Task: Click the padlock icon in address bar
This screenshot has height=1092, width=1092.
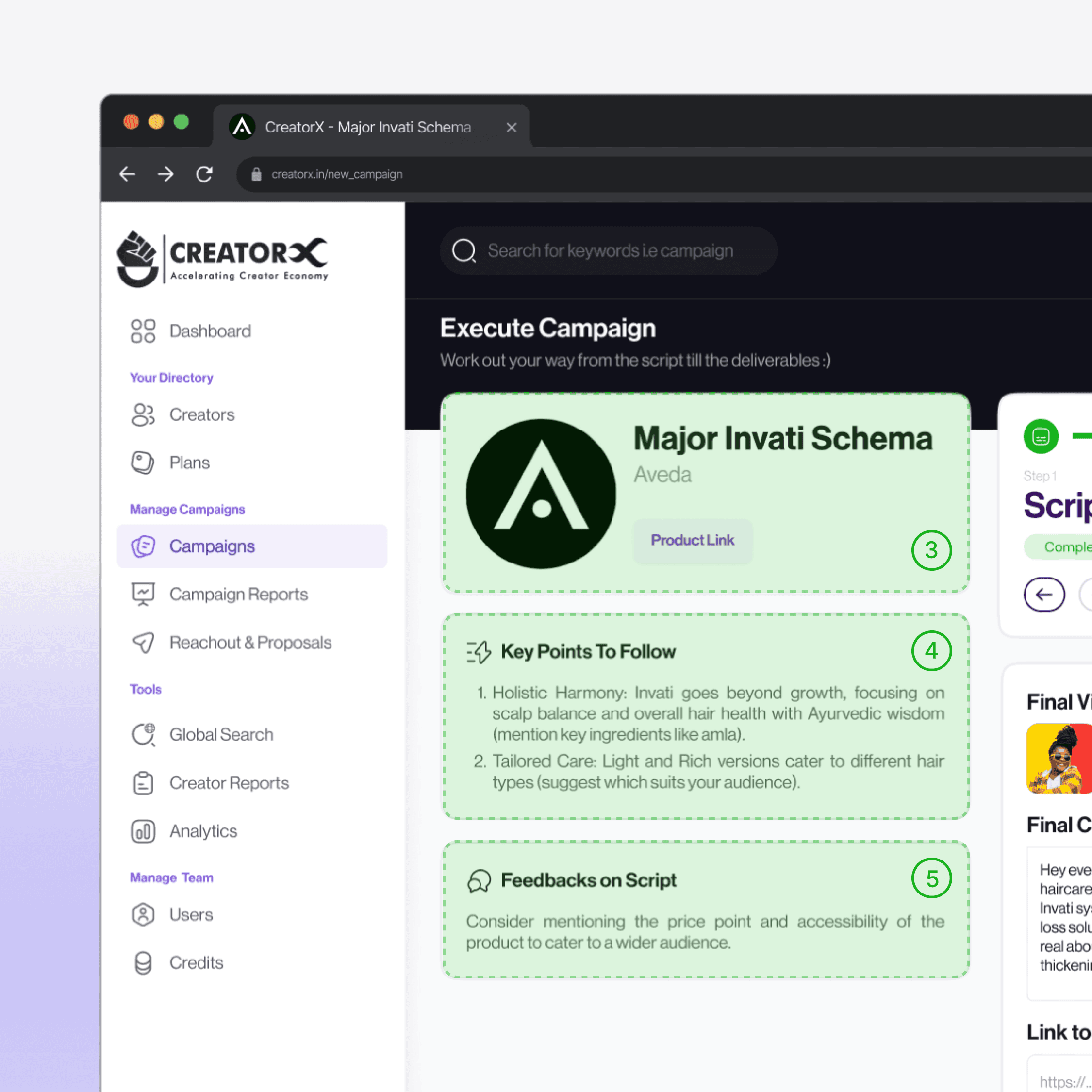Action: tap(257, 174)
